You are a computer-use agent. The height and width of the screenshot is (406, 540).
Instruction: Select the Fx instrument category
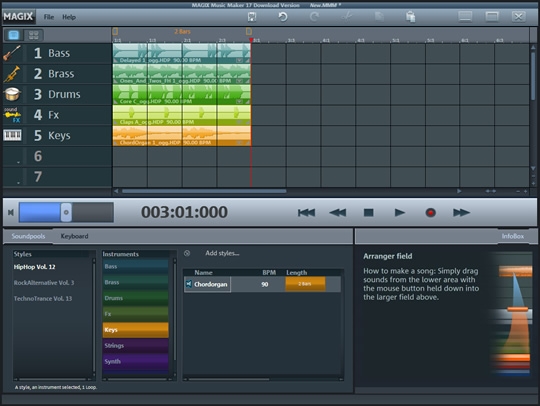(x=135, y=314)
